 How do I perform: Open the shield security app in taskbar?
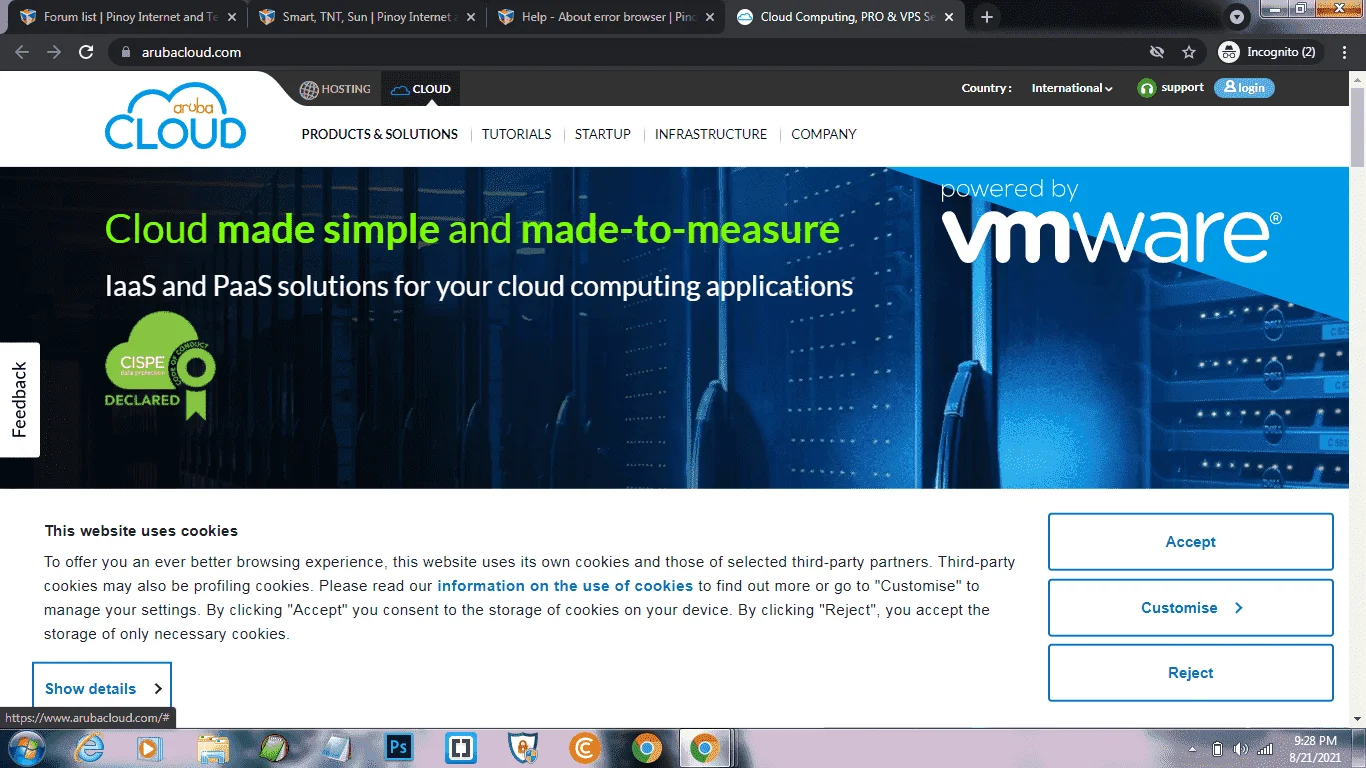(x=523, y=748)
